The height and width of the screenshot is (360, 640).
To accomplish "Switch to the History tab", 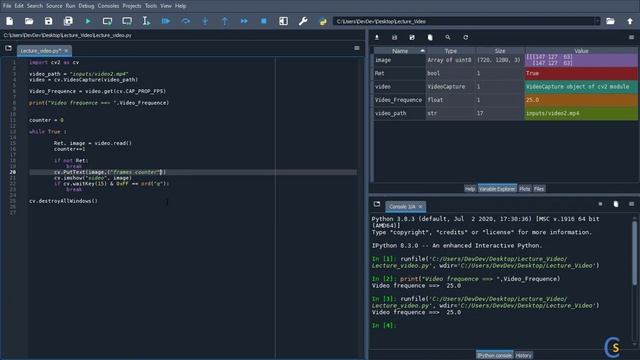I will [524, 355].
